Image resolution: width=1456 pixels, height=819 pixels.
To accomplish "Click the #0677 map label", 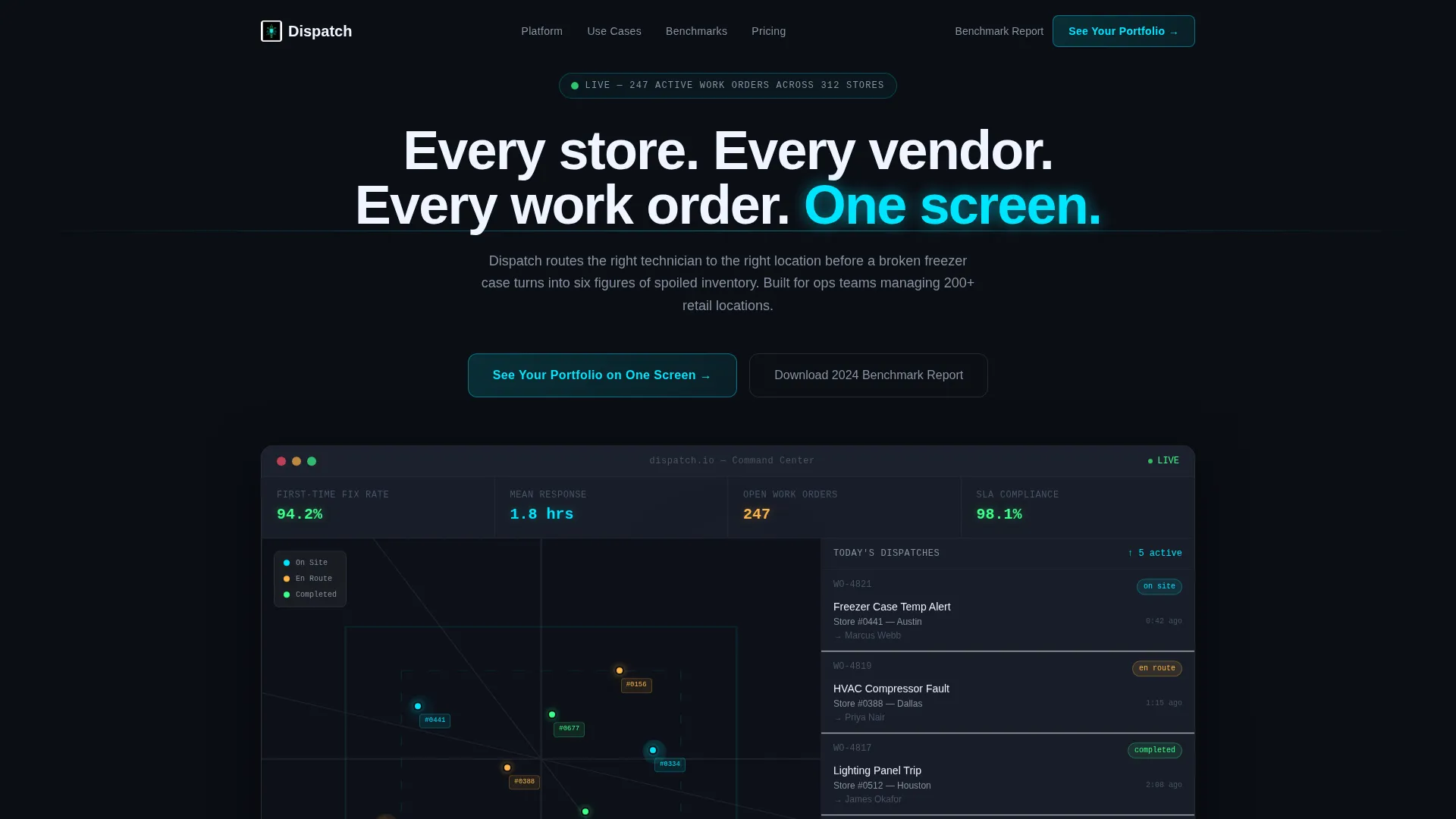I will coord(569,729).
